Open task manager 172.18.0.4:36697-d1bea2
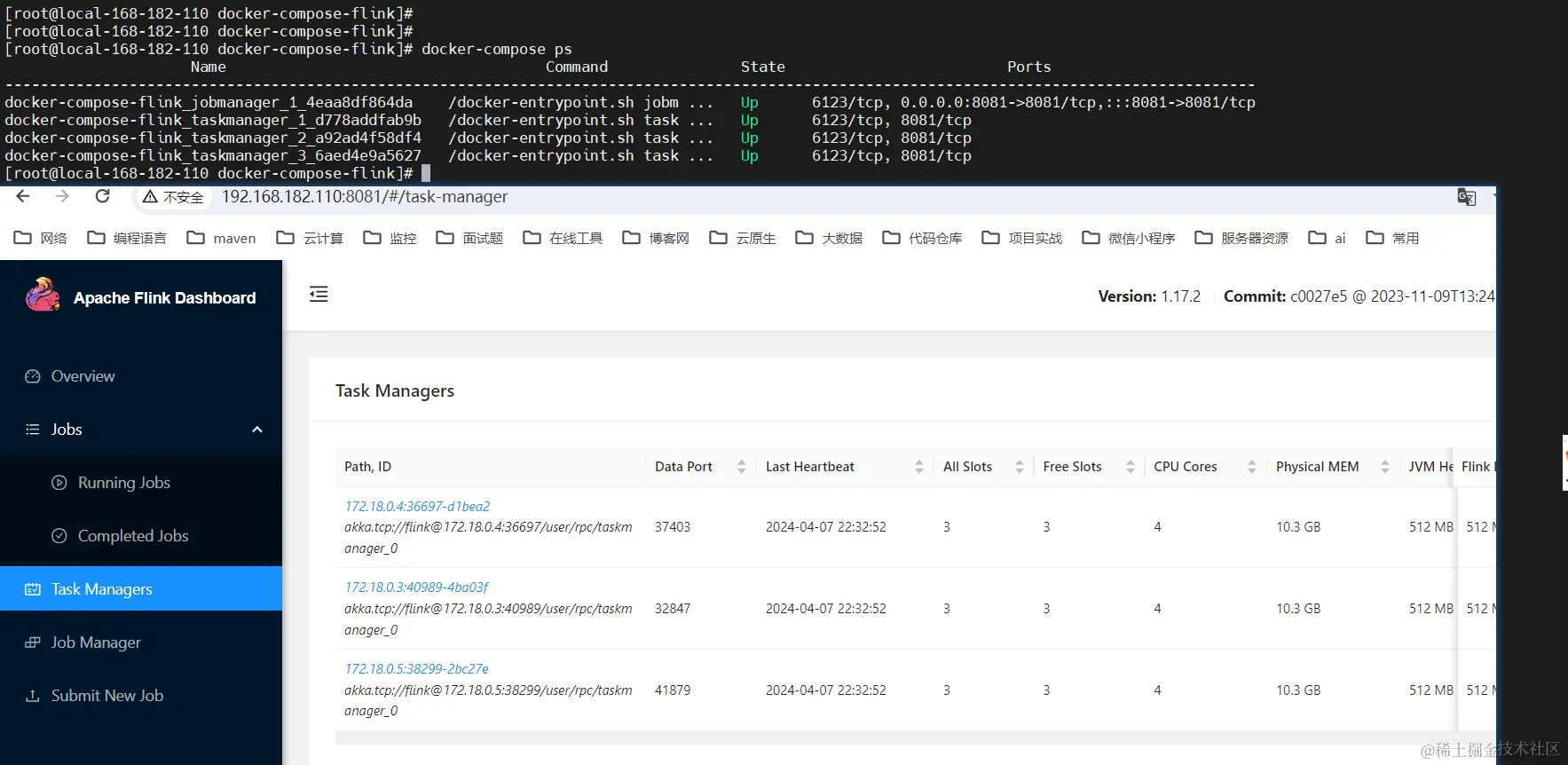This screenshot has width=1568, height=765. point(417,507)
